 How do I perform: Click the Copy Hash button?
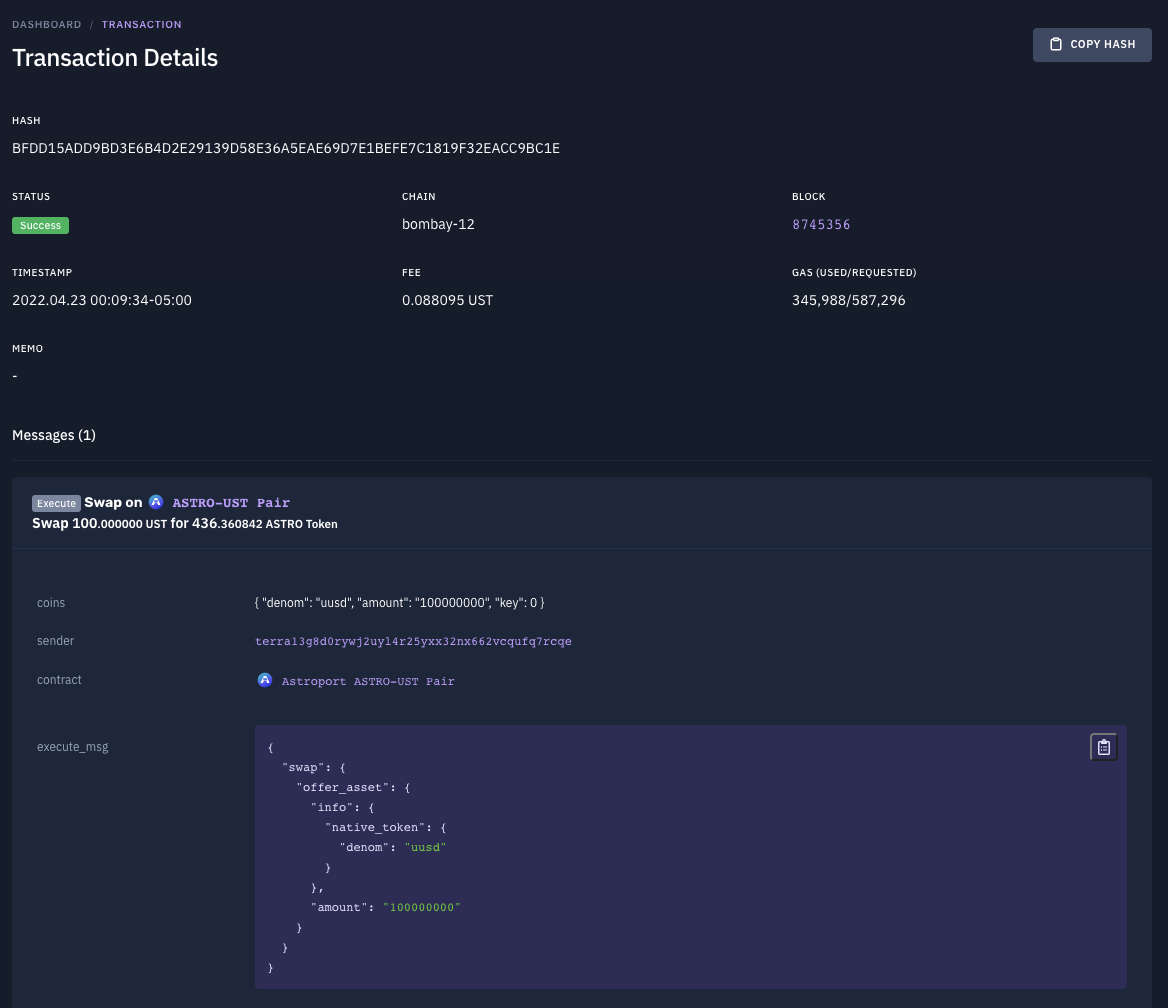click(1091, 45)
